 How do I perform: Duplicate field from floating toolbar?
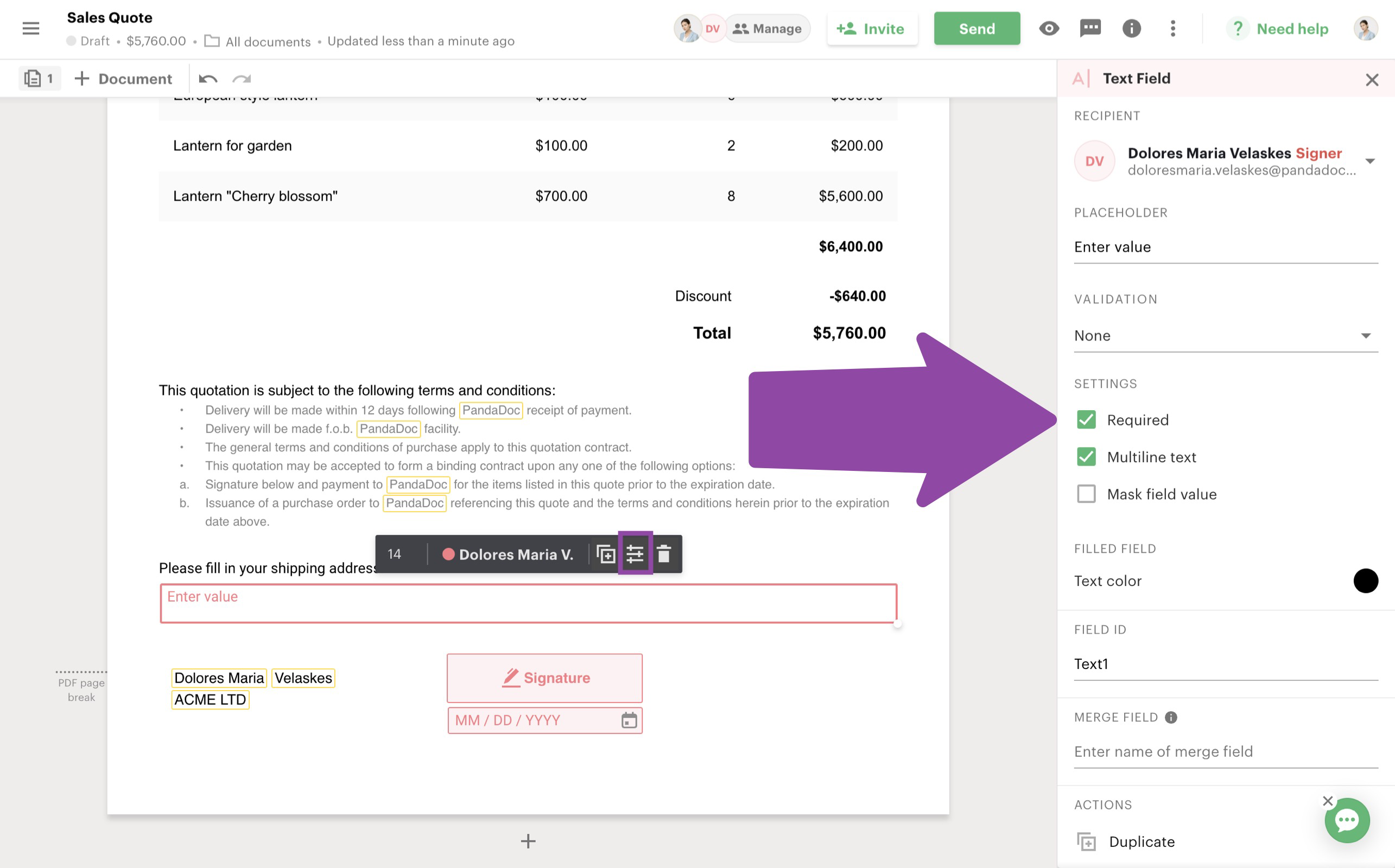(x=605, y=554)
